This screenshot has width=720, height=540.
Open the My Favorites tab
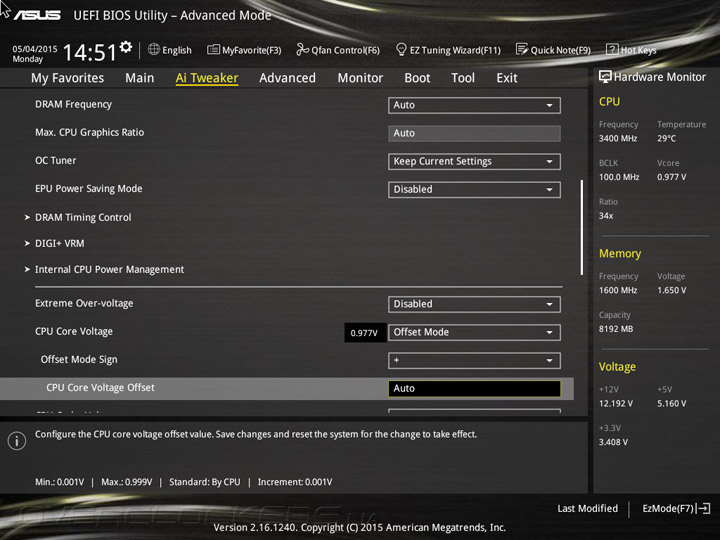(x=68, y=78)
